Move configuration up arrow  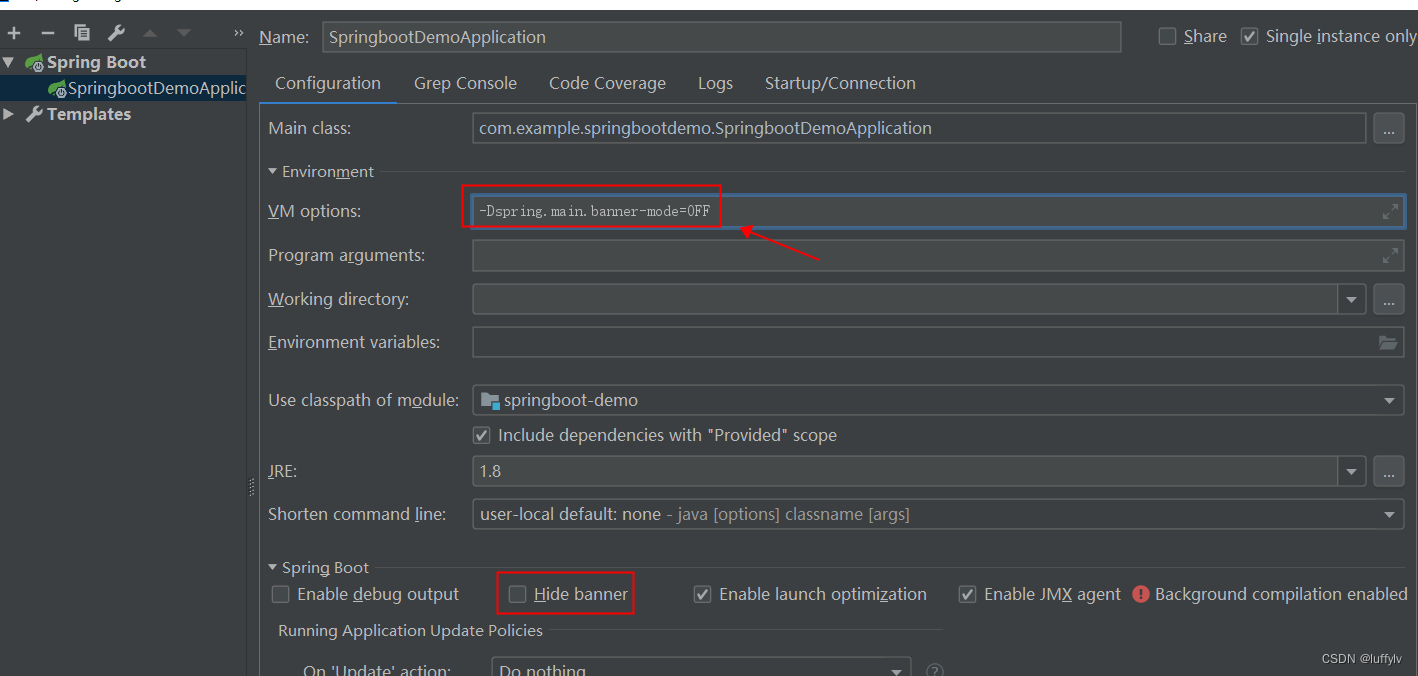point(150,33)
